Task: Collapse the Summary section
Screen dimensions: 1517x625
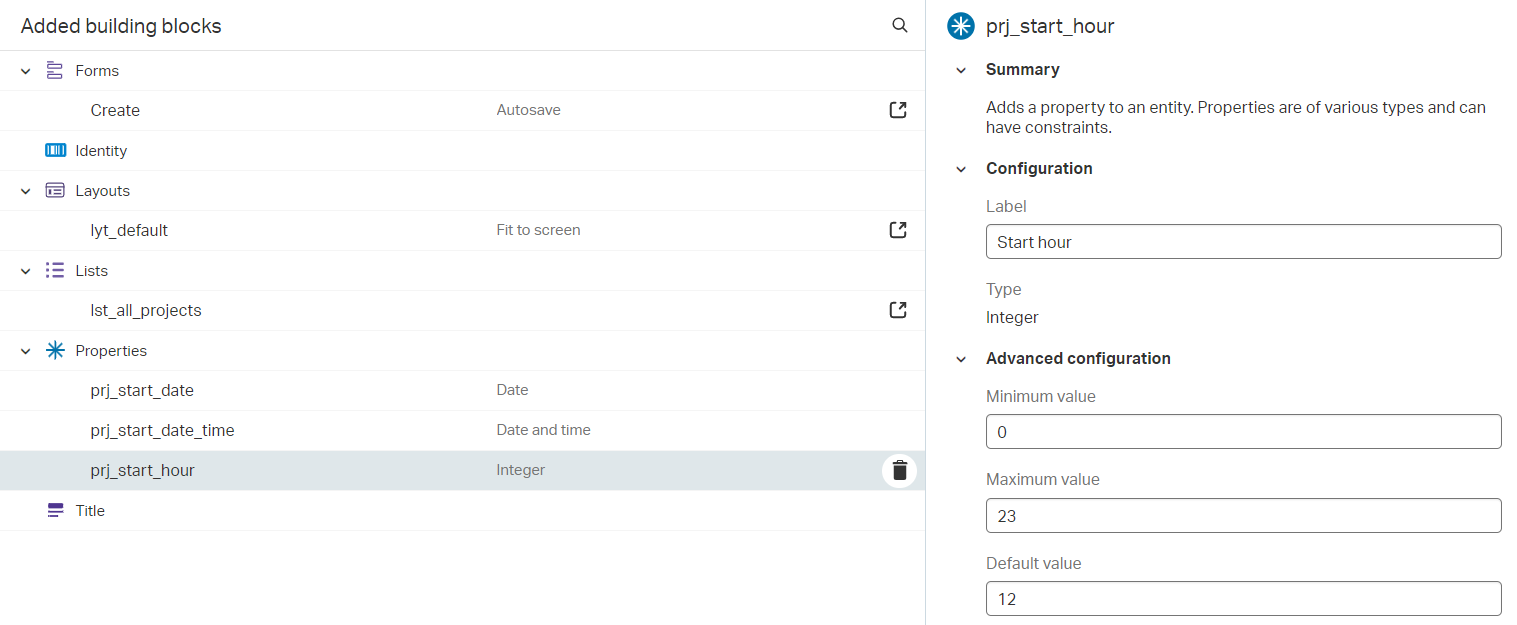Action: (961, 70)
